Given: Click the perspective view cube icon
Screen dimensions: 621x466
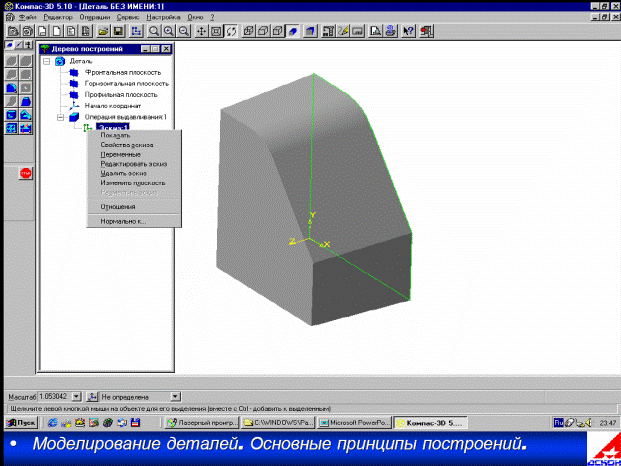Looking at the screenshot, I should [x=310, y=31].
